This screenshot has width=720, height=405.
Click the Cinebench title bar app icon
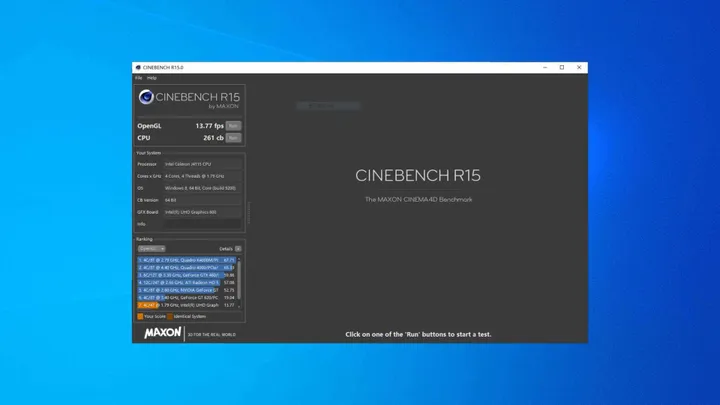[138, 68]
